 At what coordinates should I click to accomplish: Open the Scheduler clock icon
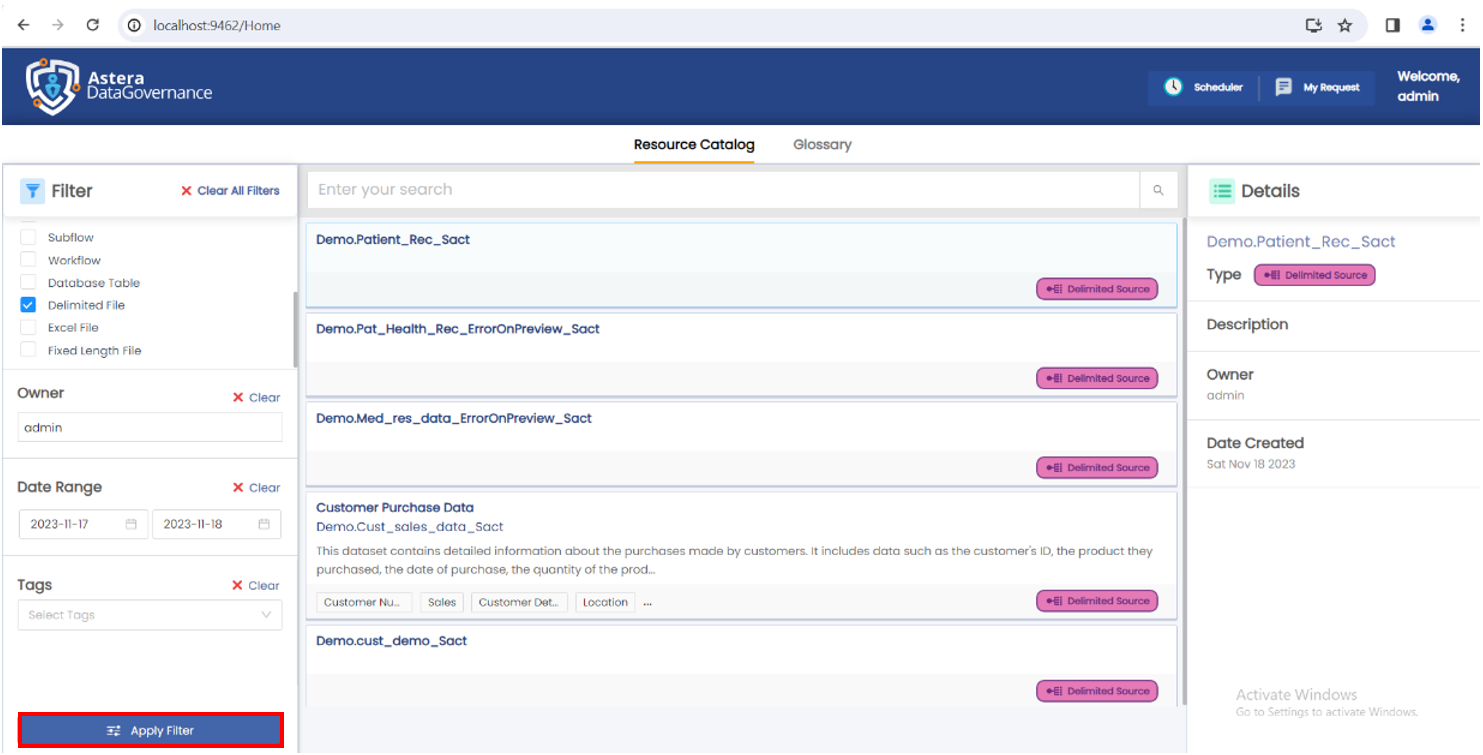coord(1173,87)
